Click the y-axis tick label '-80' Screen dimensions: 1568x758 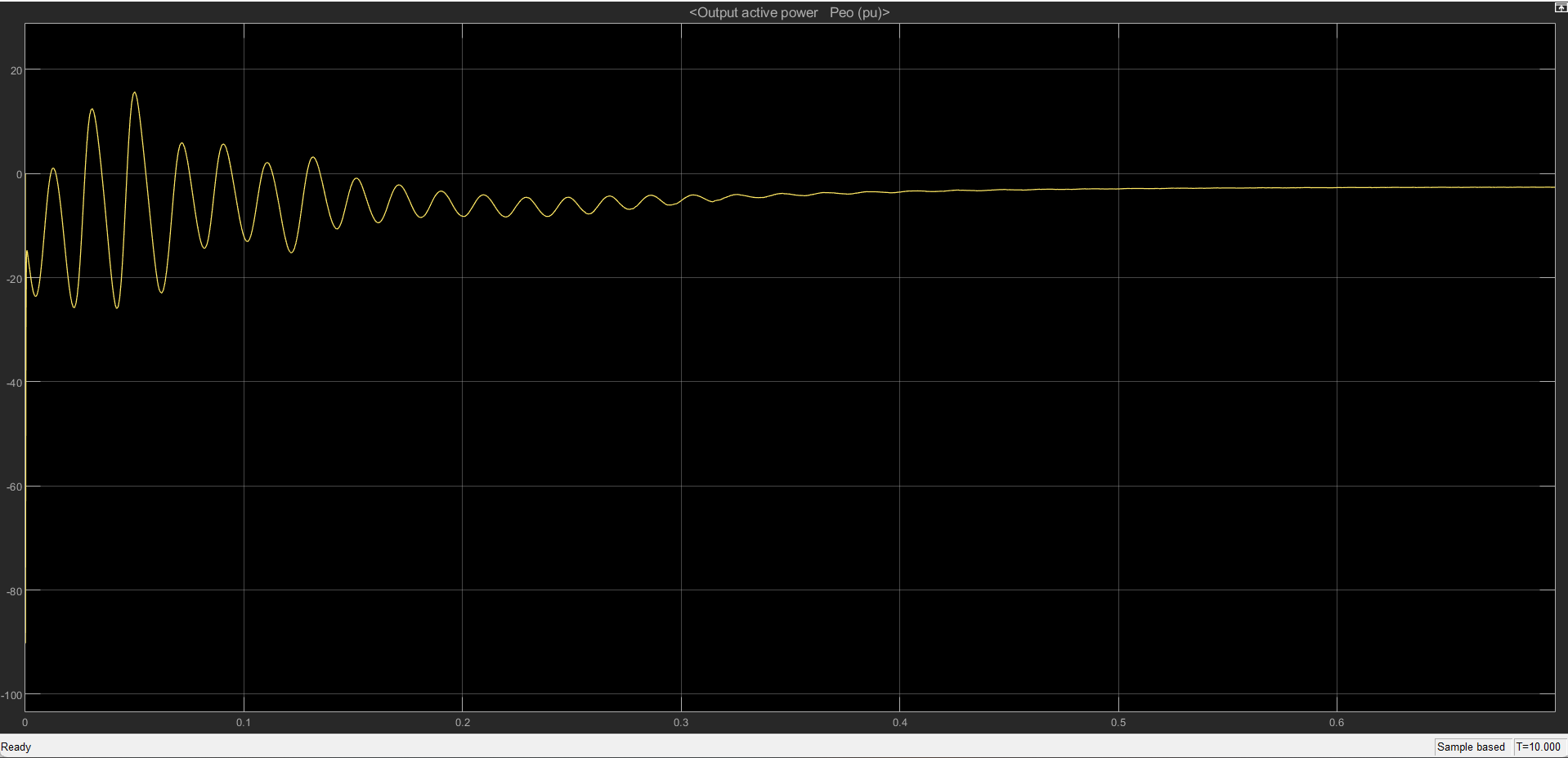14,591
